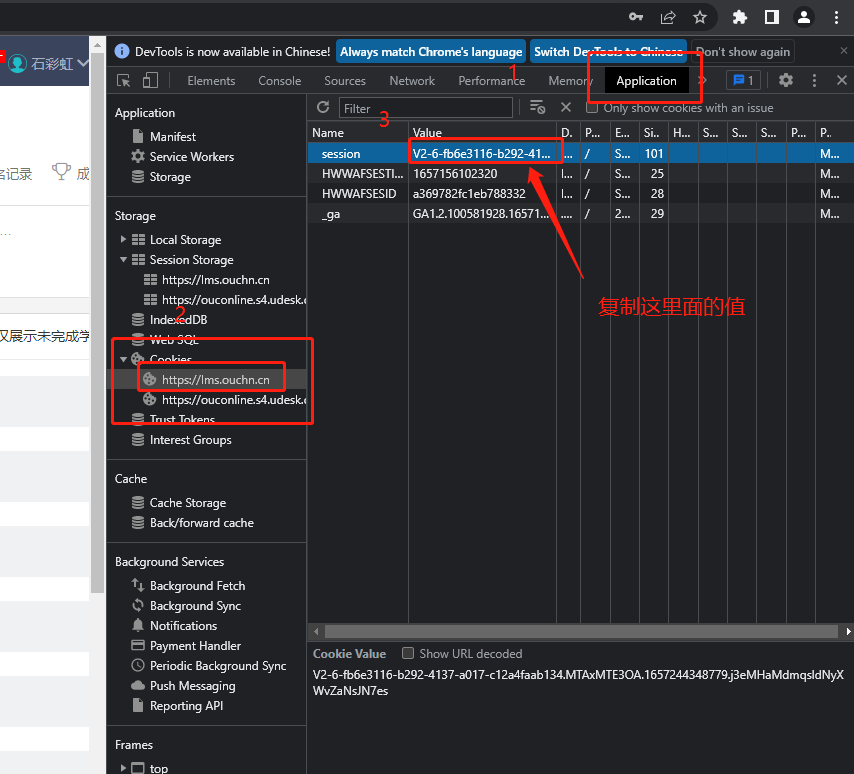
Task: Select the _ga cookie row
Action: tap(581, 214)
